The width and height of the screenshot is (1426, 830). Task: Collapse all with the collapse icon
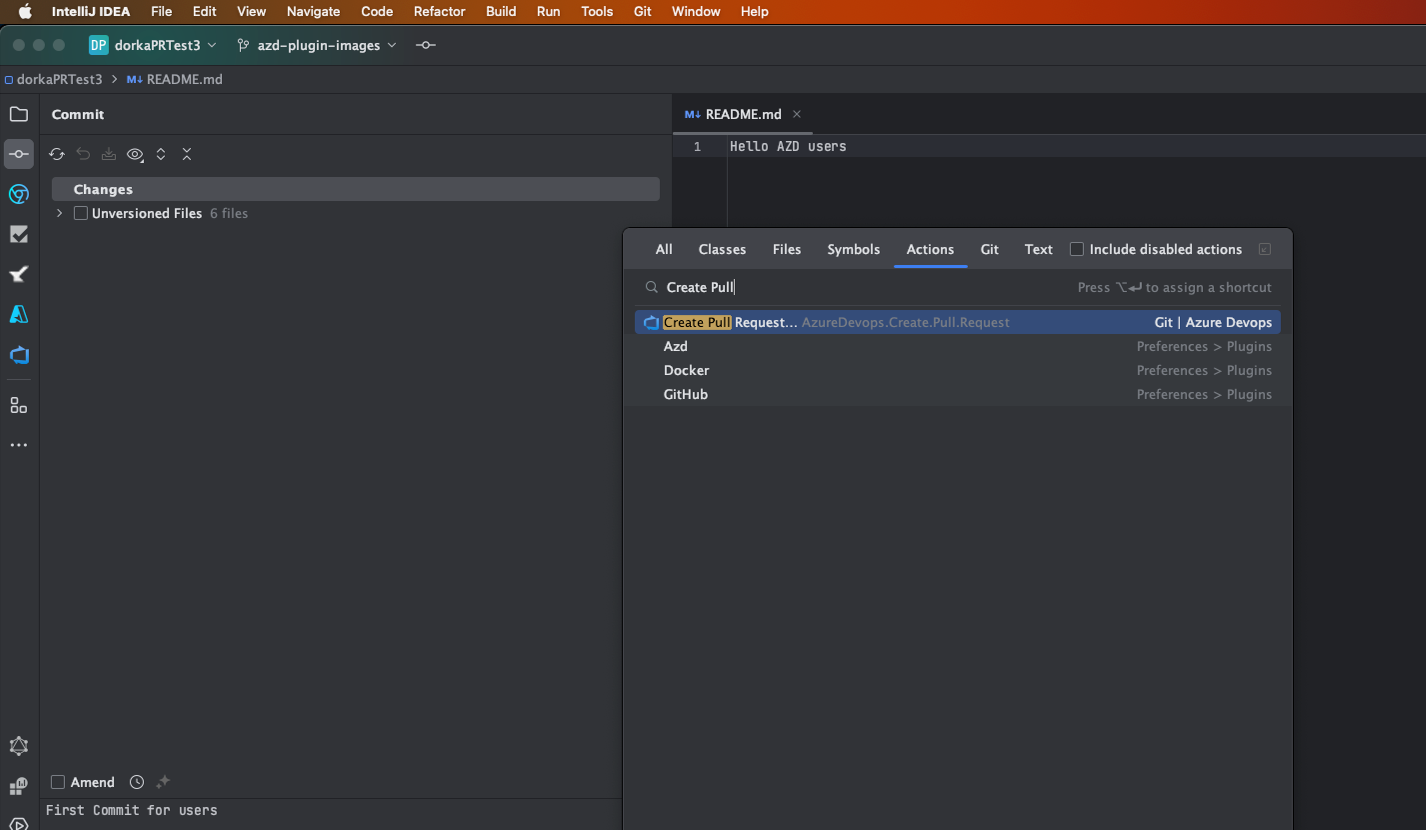point(187,154)
